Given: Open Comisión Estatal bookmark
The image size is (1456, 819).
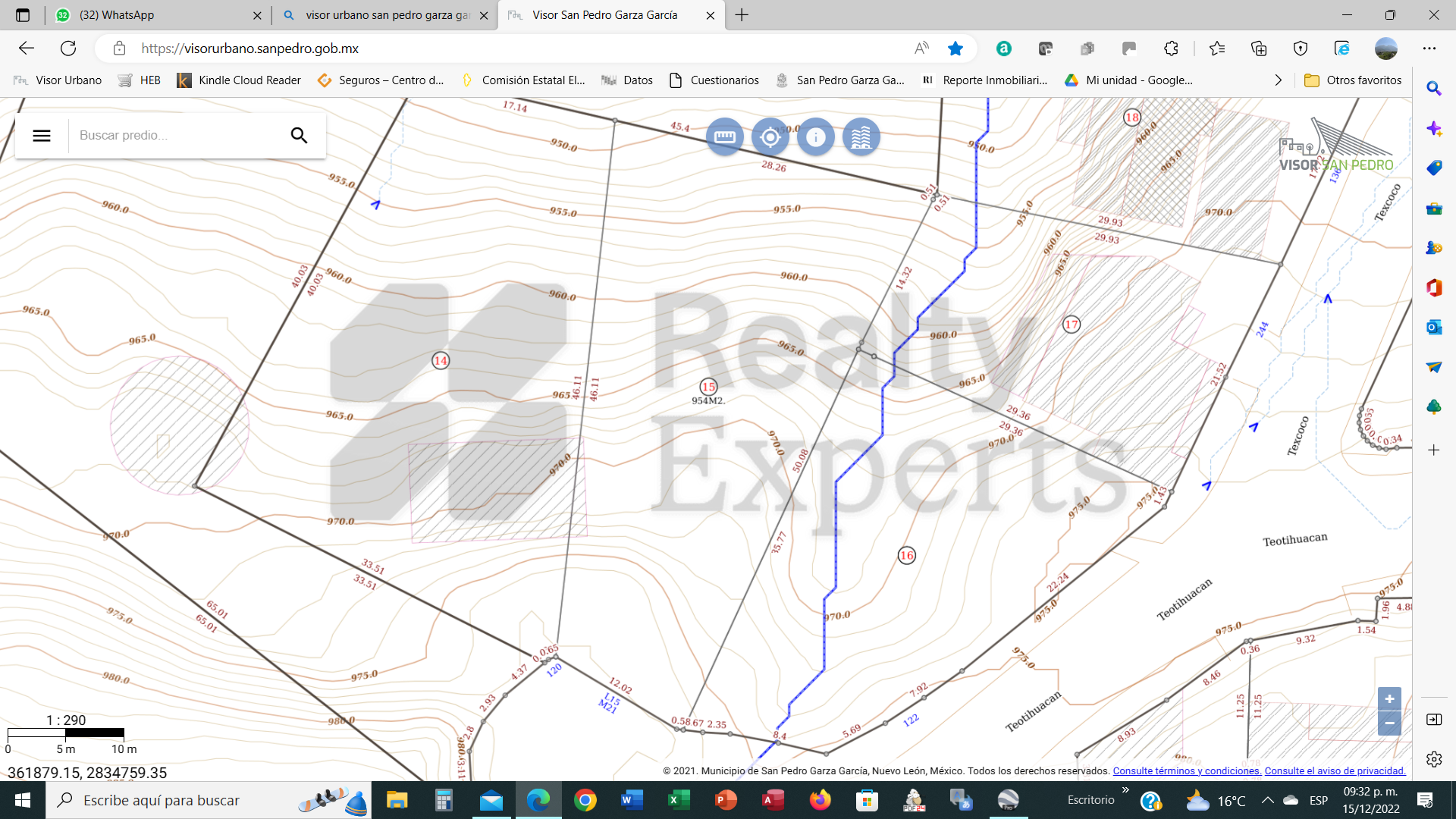Looking at the screenshot, I should coord(523,80).
